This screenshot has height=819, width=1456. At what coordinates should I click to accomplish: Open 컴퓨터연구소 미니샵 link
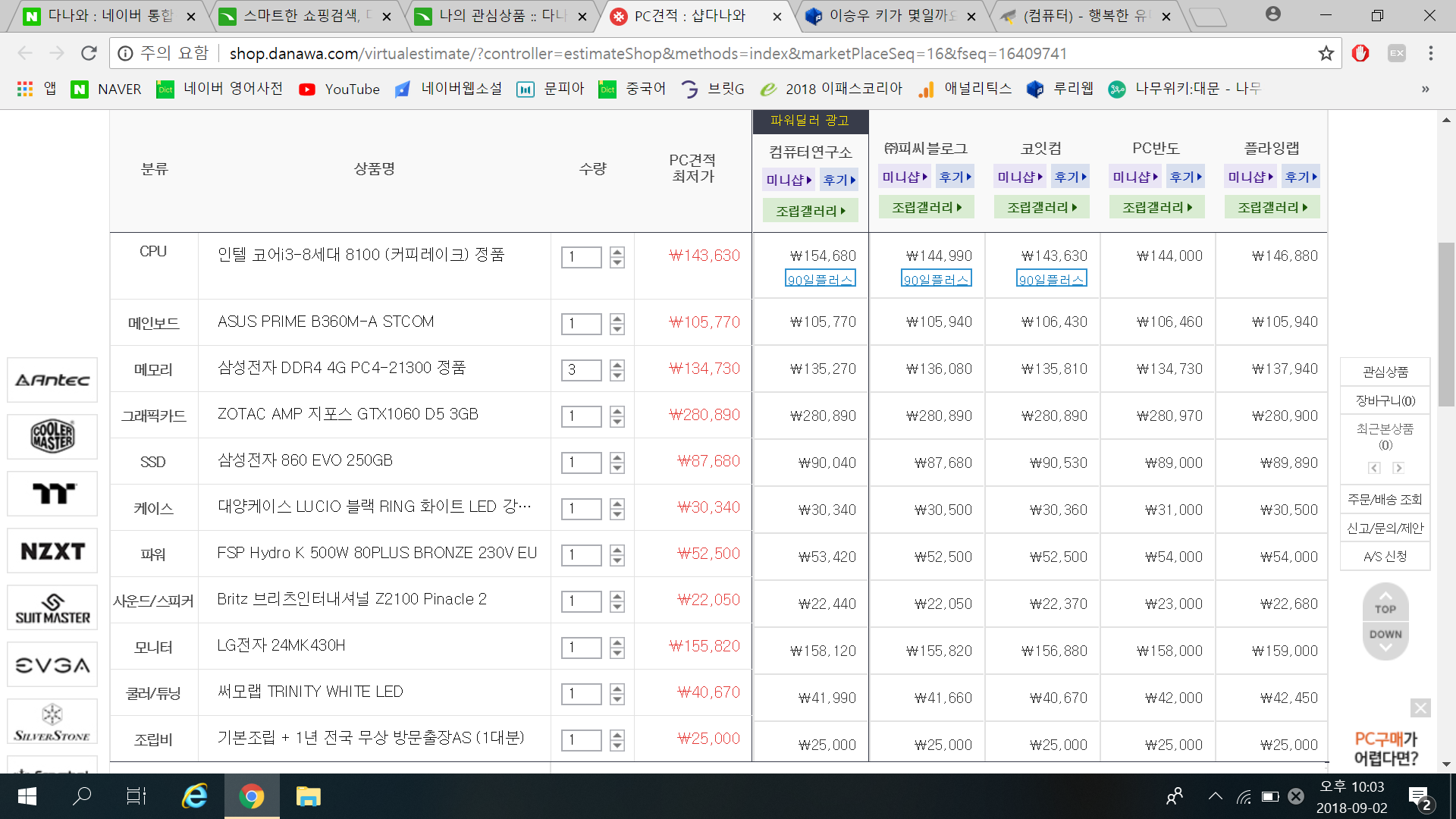click(789, 180)
